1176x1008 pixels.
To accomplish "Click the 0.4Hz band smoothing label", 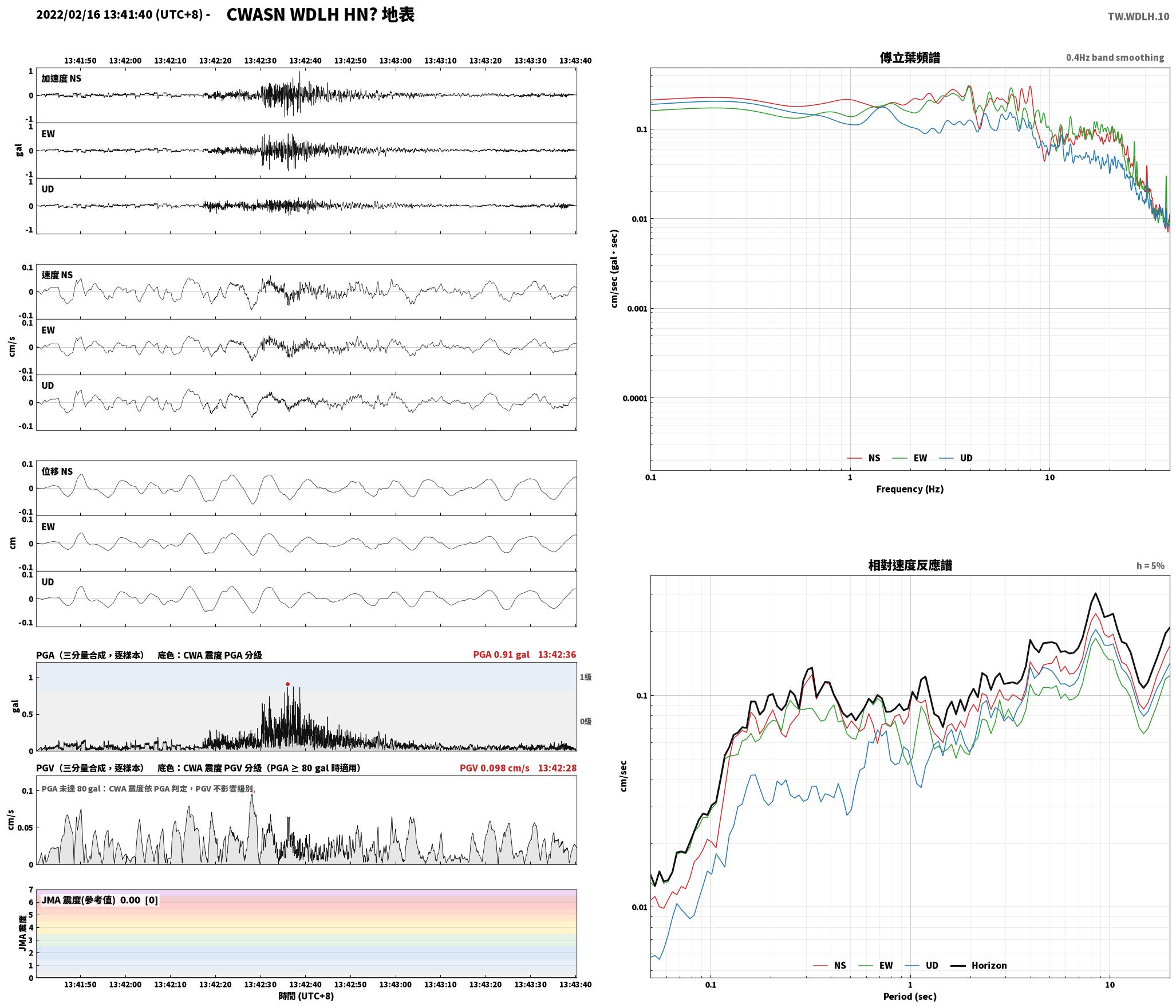I will click(x=1115, y=58).
